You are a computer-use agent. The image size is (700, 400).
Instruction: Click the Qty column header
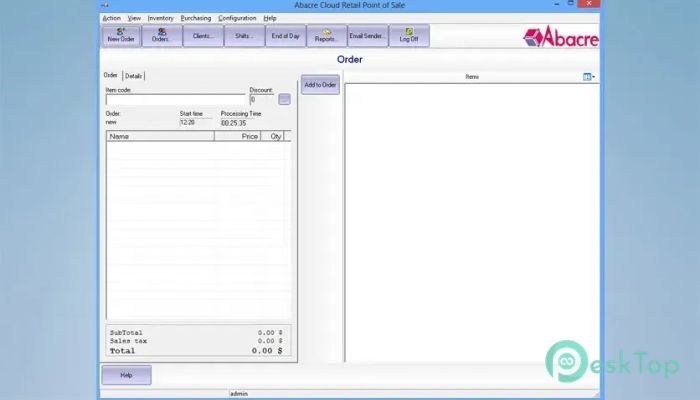click(272, 136)
